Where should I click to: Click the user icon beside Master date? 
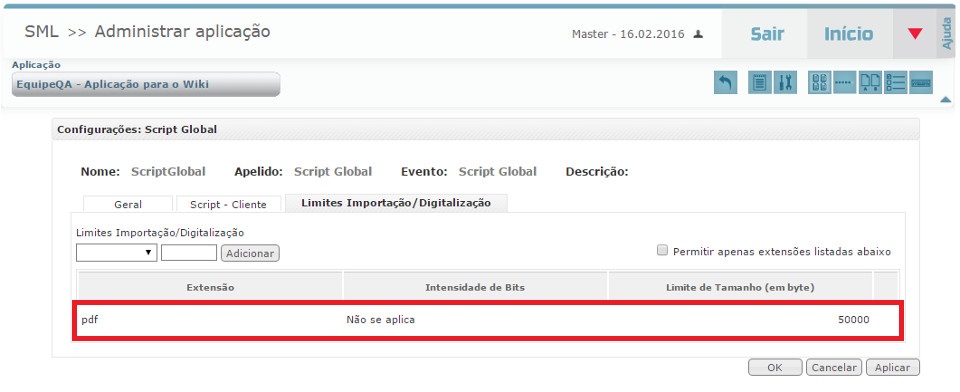point(698,34)
